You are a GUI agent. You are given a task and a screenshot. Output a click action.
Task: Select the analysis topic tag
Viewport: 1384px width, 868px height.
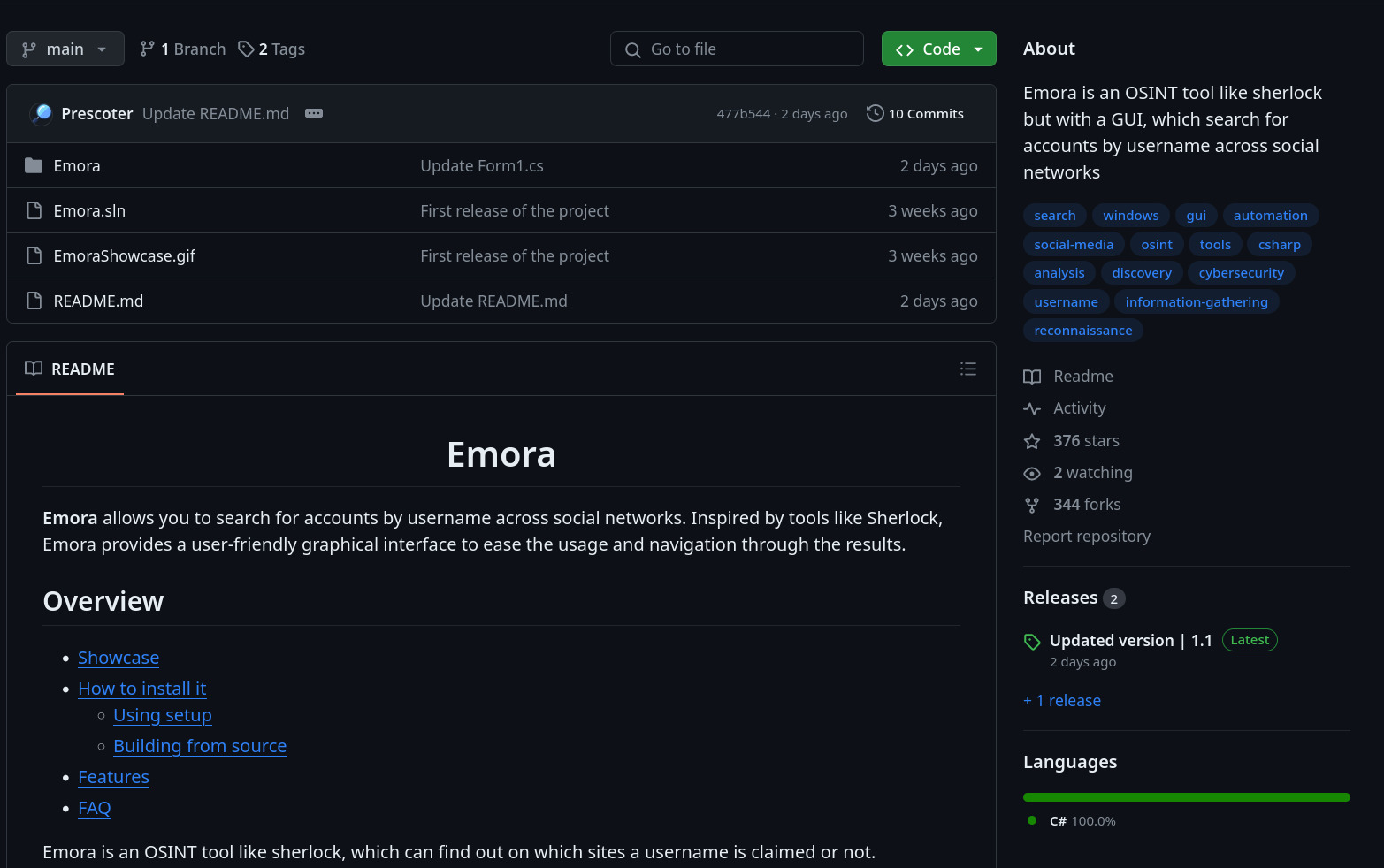tap(1059, 273)
